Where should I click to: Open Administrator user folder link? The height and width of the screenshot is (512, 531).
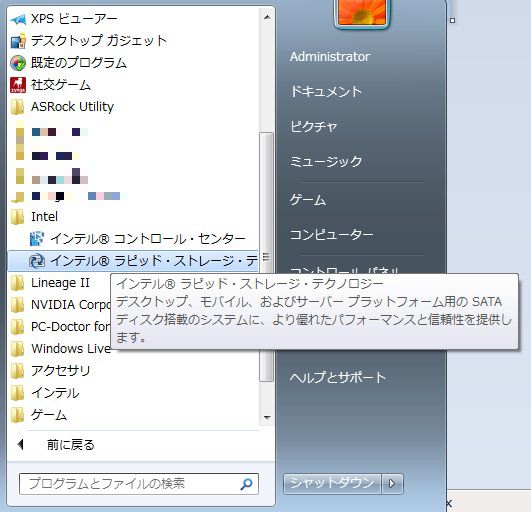[330, 57]
